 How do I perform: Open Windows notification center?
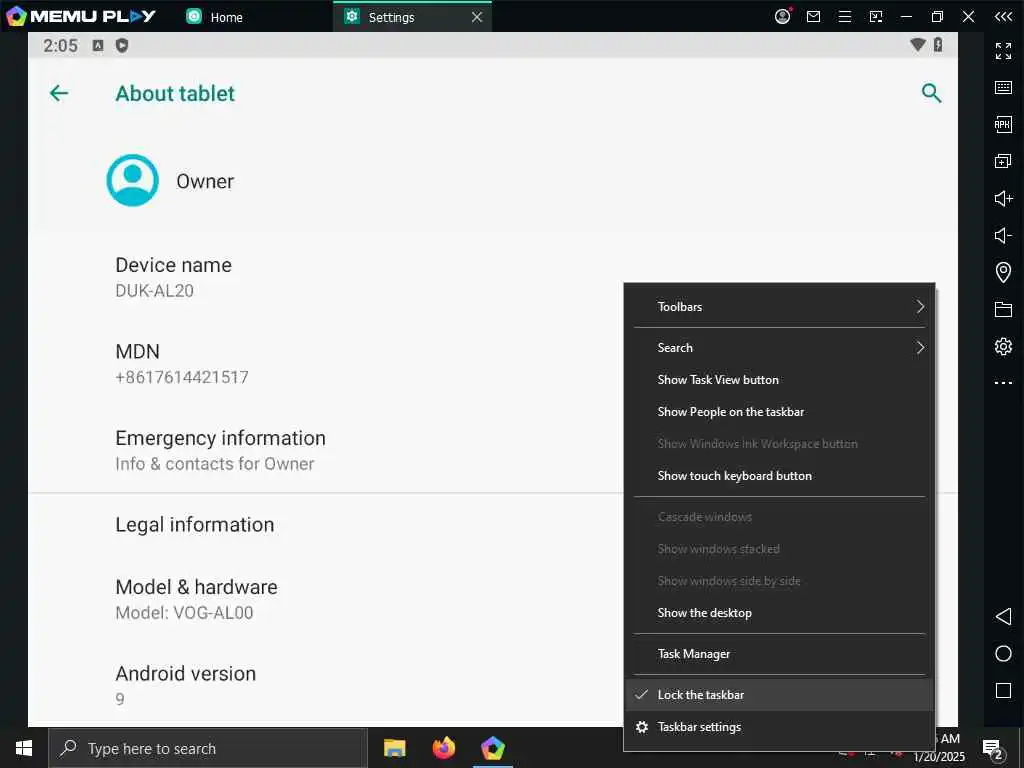point(993,749)
